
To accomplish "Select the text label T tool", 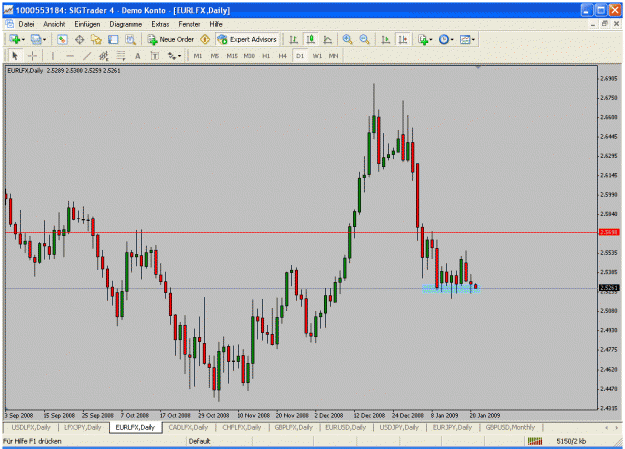I will pos(155,56).
